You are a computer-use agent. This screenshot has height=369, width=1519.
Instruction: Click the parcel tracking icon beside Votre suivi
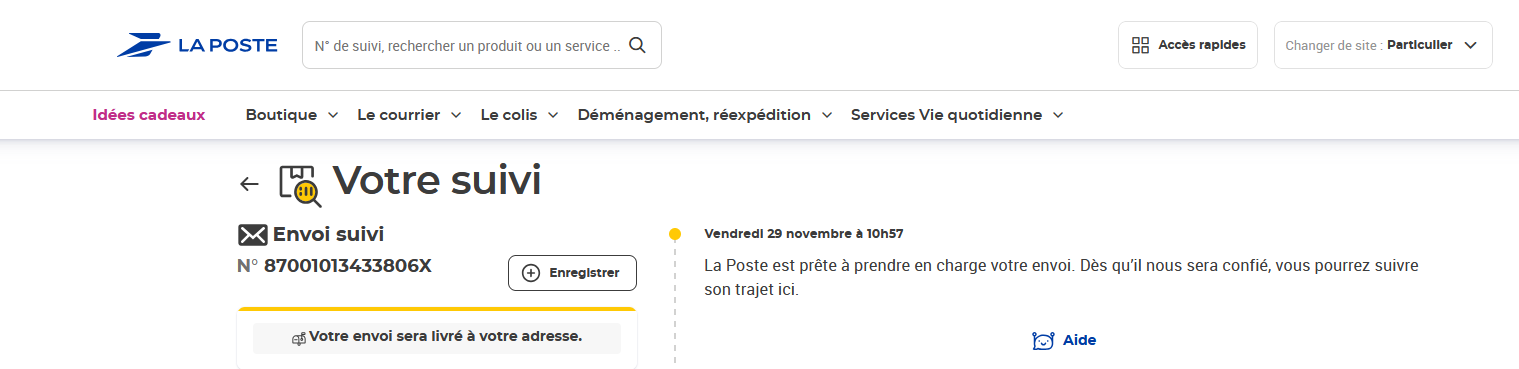(x=300, y=185)
